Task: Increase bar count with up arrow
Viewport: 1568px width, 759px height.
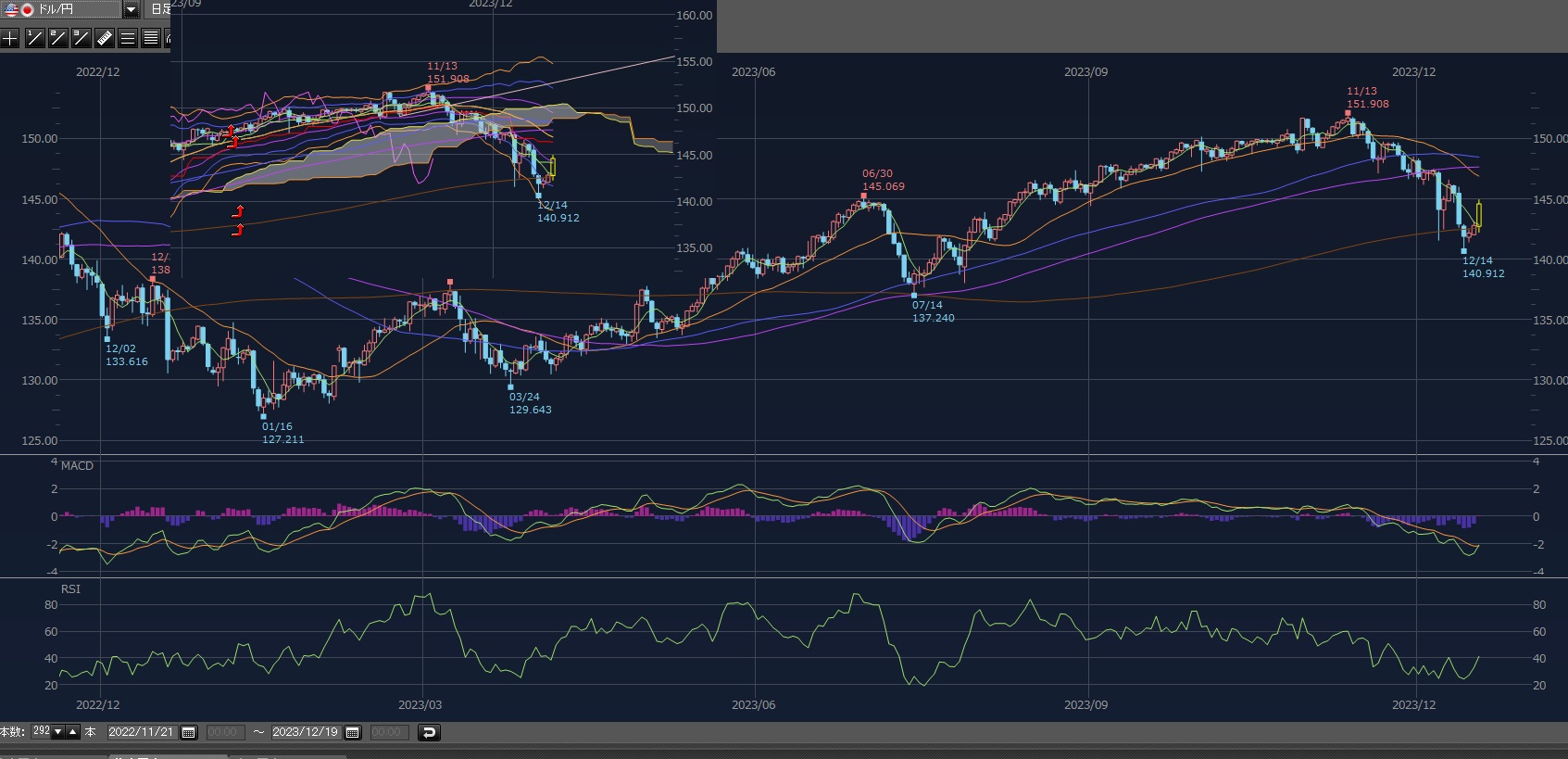Action: coord(72,732)
